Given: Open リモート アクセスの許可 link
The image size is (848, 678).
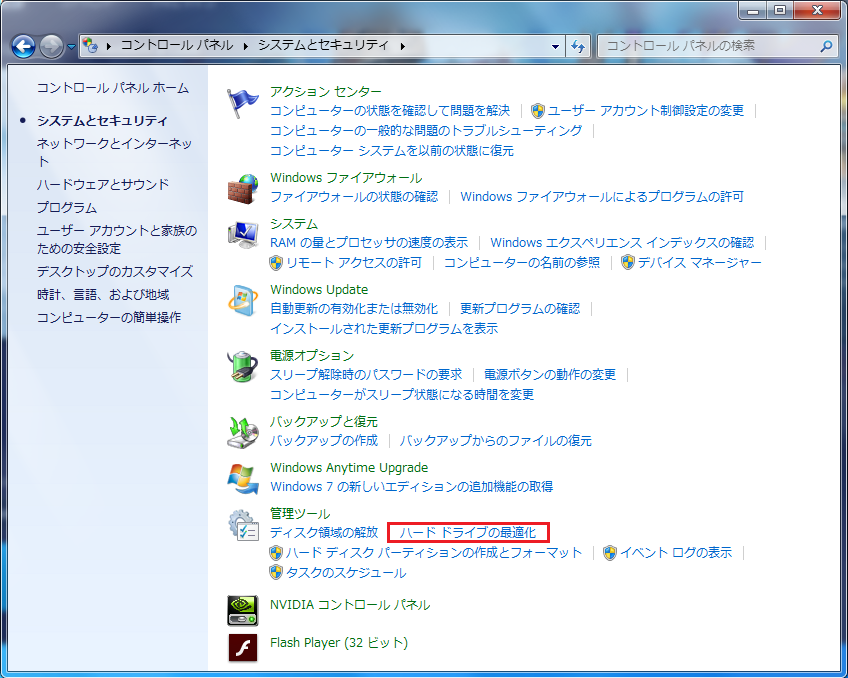Looking at the screenshot, I should [x=354, y=263].
